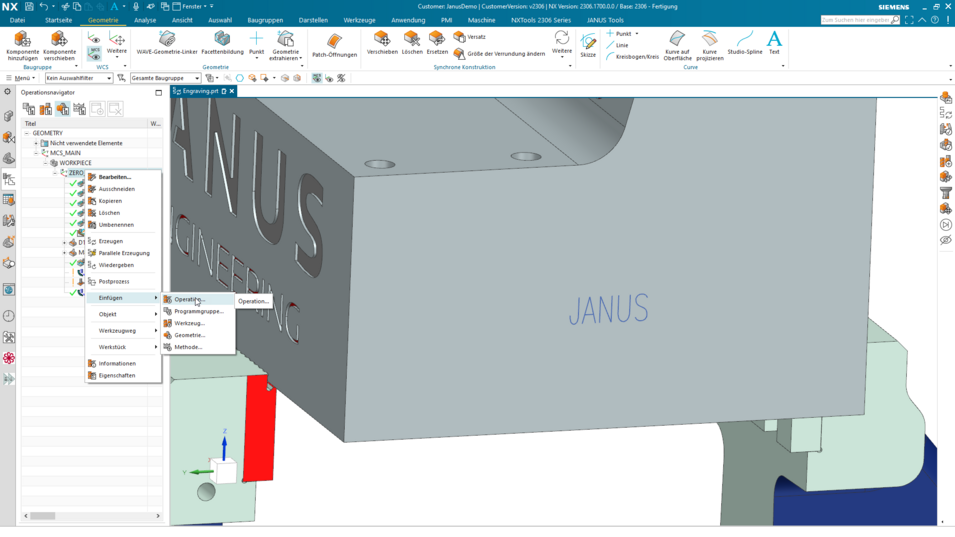Screen dimensions: 955x537
Task: Select Ersetzen face tool
Action: click(x=437, y=43)
